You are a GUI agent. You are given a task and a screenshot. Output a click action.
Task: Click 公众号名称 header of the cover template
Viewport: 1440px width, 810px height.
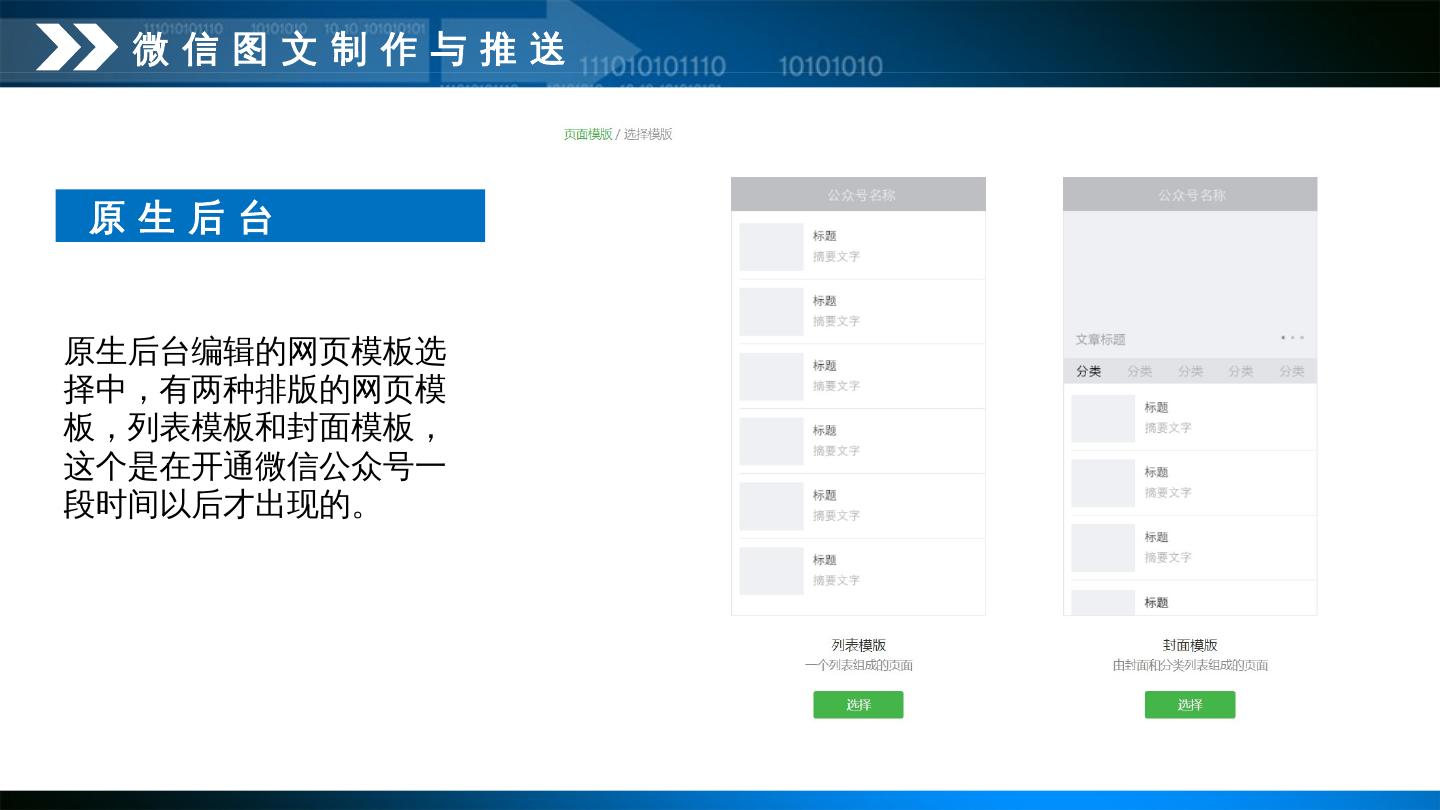(x=1190, y=195)
